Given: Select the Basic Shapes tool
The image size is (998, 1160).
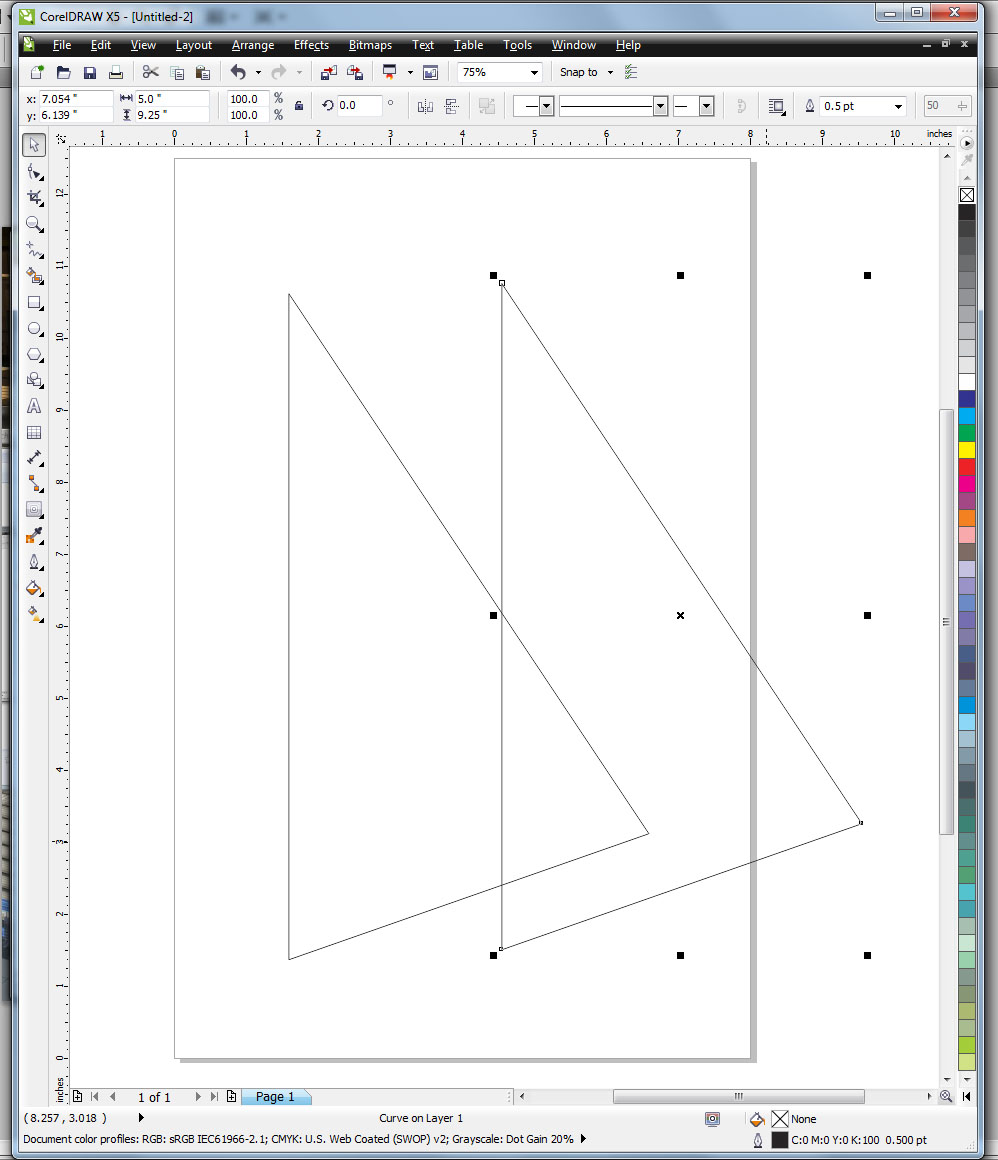Looking at the screenshot, I should pos(34,380).
